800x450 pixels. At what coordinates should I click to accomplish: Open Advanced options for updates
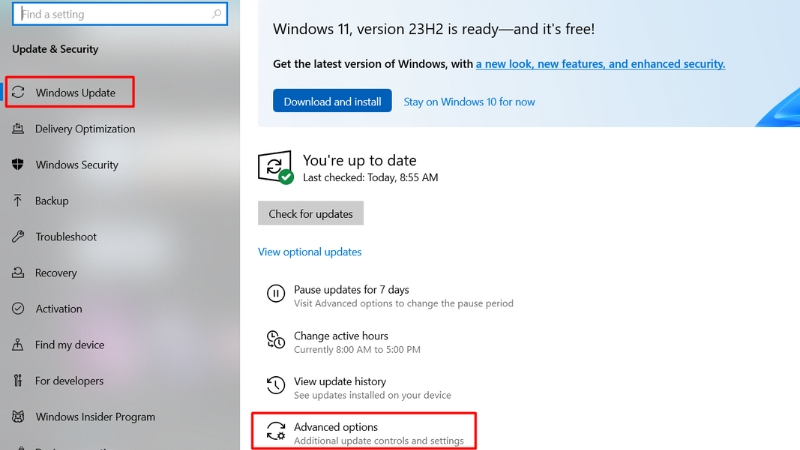click(x=364, y=431)
